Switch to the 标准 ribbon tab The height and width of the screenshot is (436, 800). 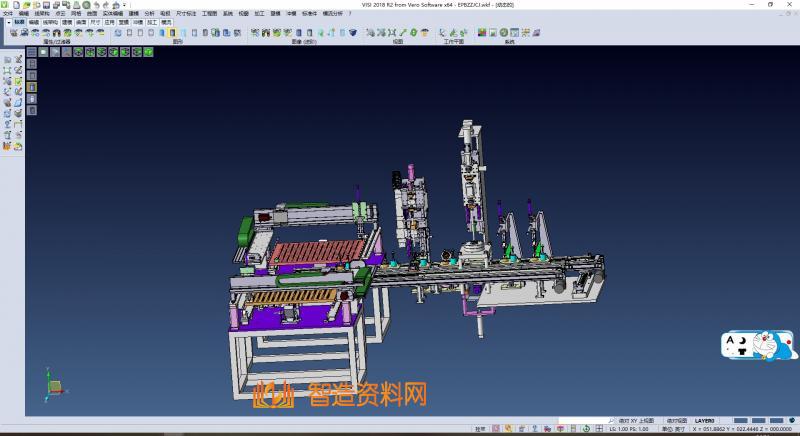coord(18,21)
